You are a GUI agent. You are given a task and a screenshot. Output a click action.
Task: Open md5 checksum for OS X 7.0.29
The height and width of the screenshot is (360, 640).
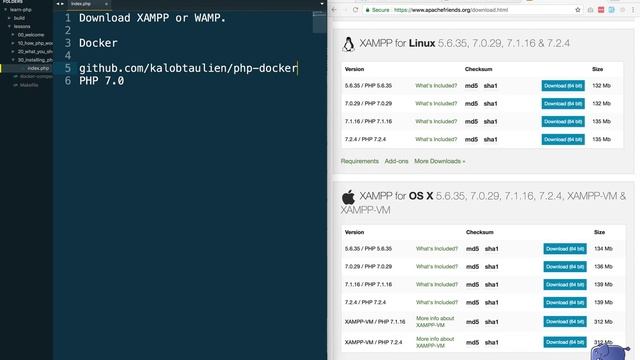pyautogui.click(x=472, y=267)
